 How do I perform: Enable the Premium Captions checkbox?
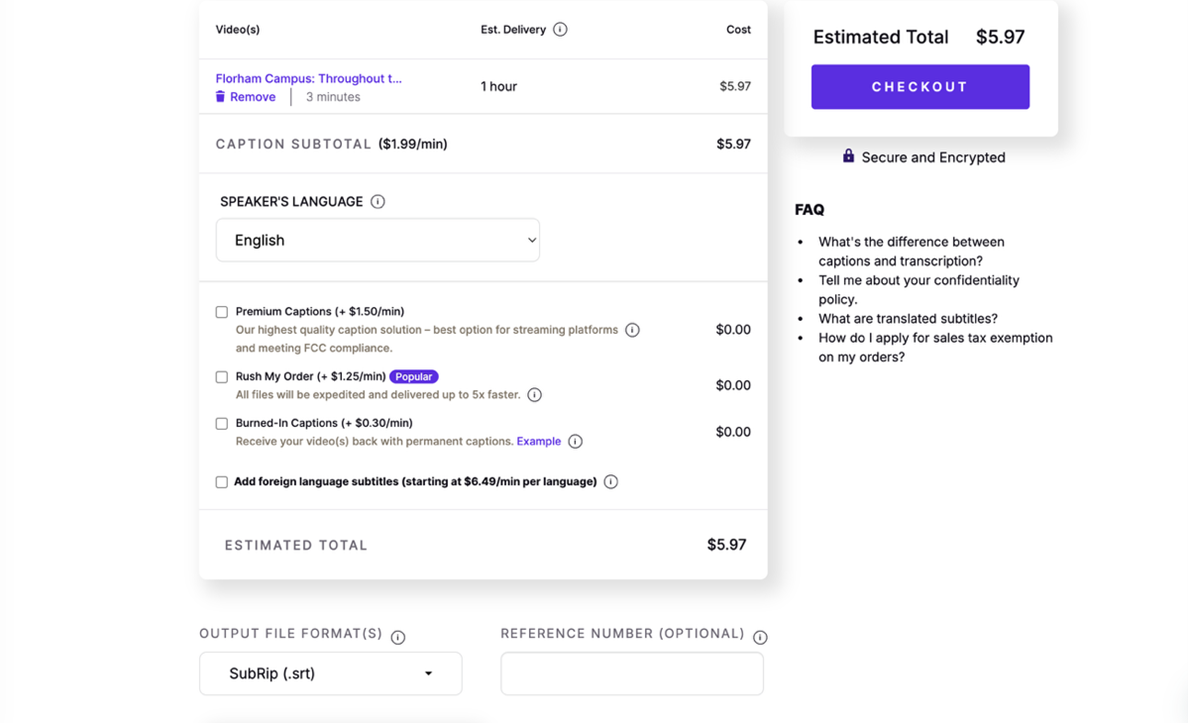pyautogui.click(x=221, y=312)
